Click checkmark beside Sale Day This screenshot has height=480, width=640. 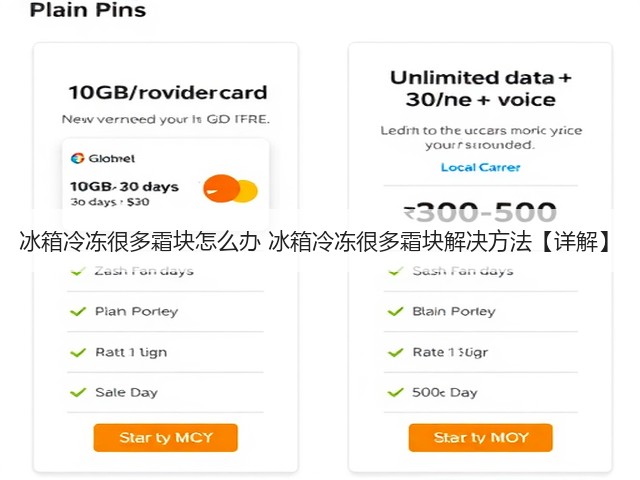(x=78, y=393)
